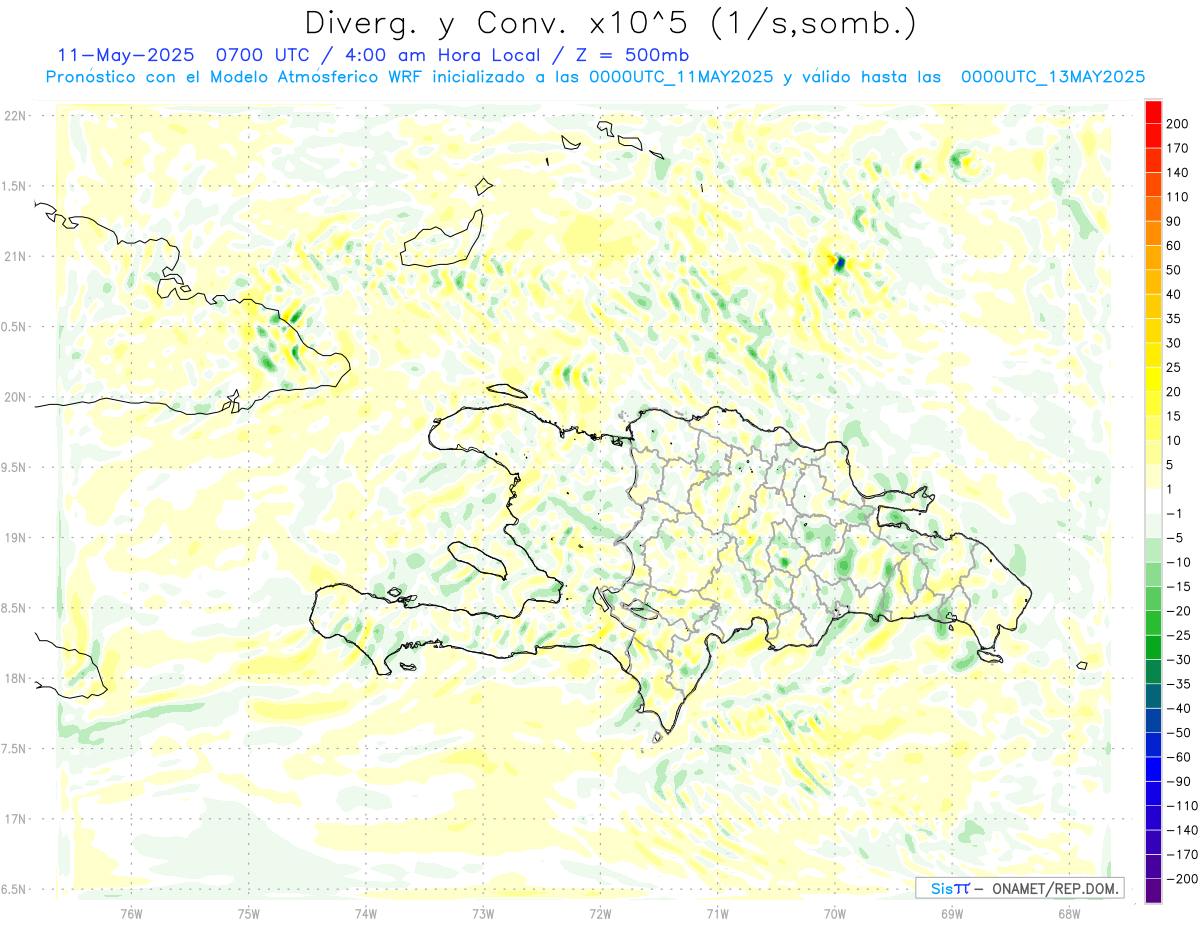Click the '21N' latitude label
Screen dimensions: 1200x927
(15, 257)
